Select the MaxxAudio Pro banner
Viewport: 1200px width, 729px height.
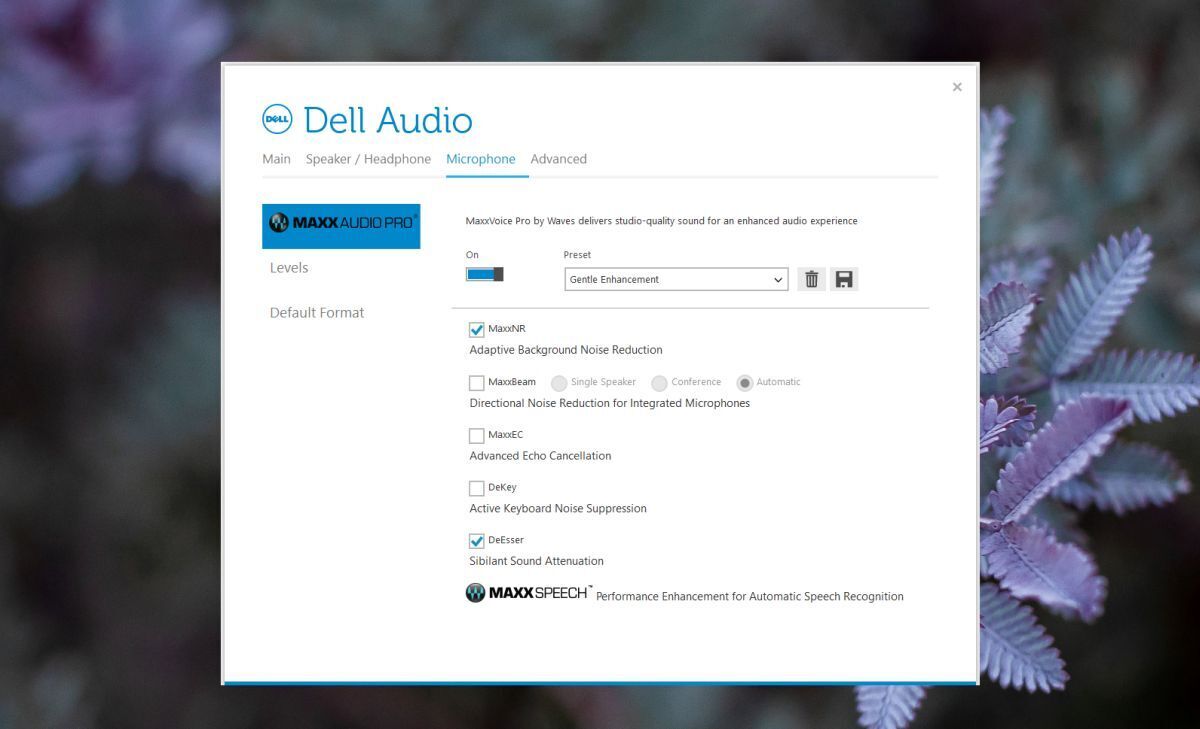(340, 225)
